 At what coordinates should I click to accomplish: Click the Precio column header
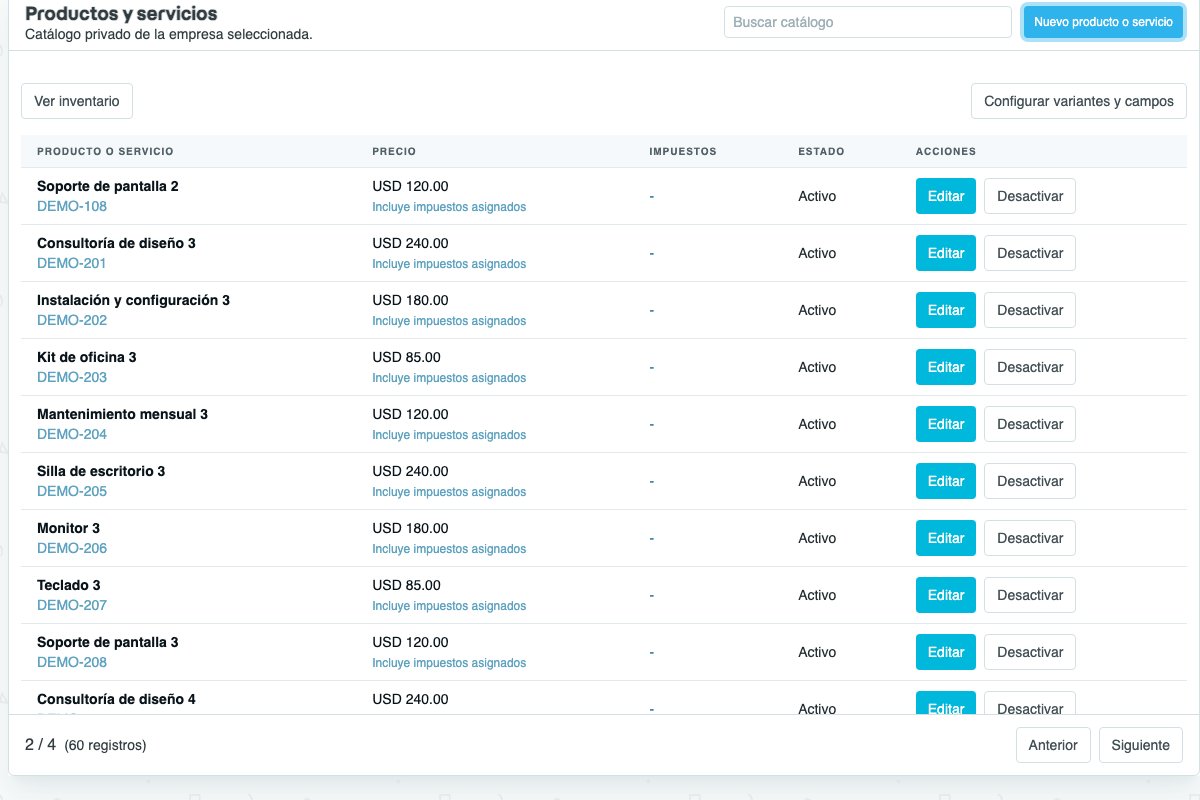point(394,152)
